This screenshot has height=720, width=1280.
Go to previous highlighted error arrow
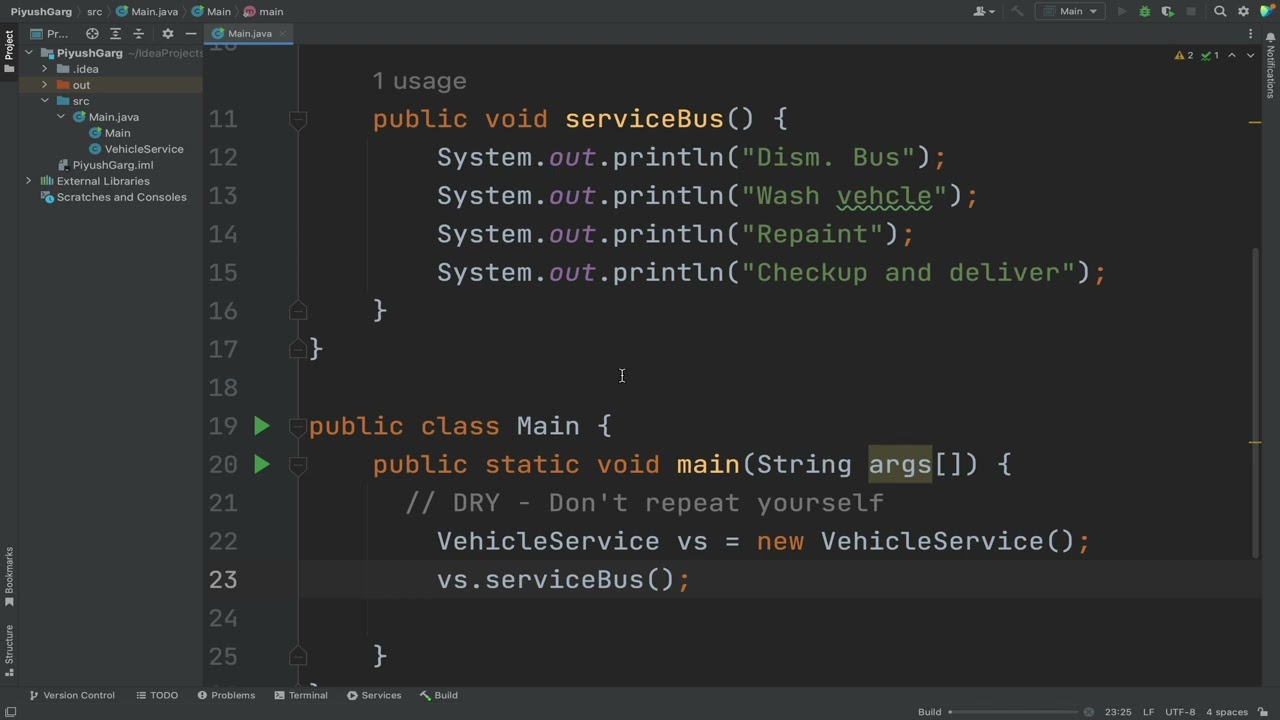tap(1232, 56)
